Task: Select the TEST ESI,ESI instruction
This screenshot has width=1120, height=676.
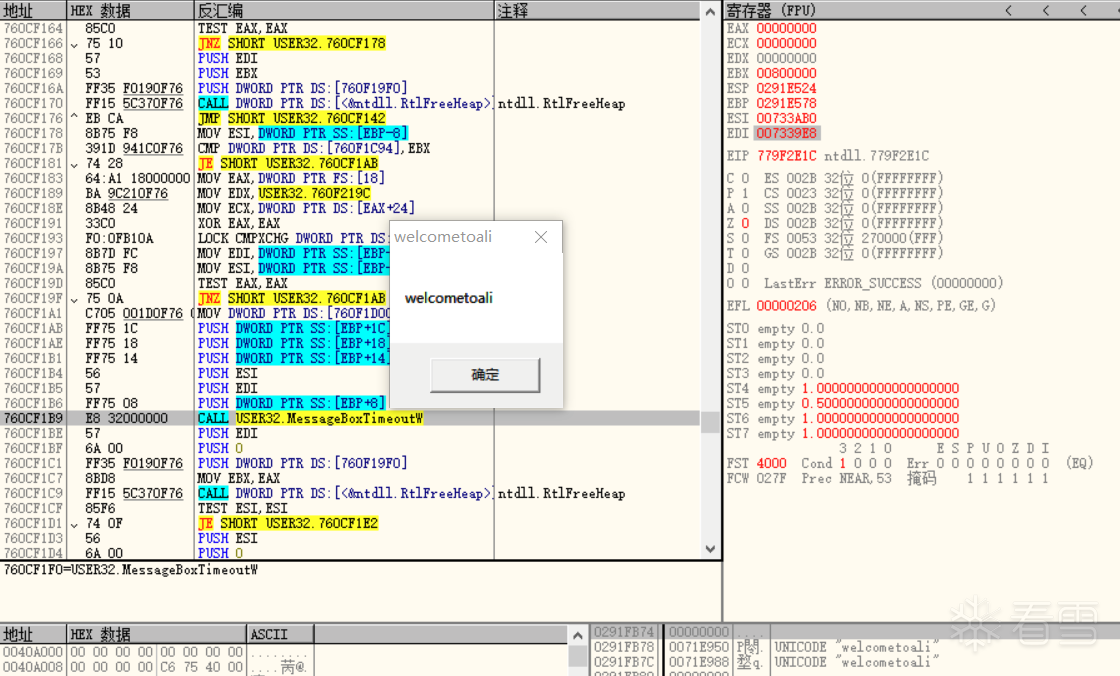Action: point(243,508)
